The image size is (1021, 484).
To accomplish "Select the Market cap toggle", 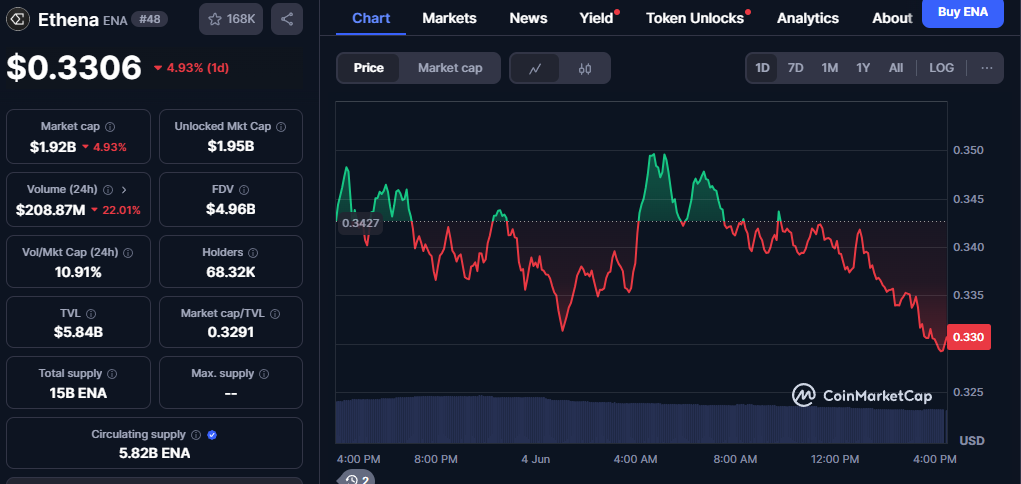I will 450,68.
